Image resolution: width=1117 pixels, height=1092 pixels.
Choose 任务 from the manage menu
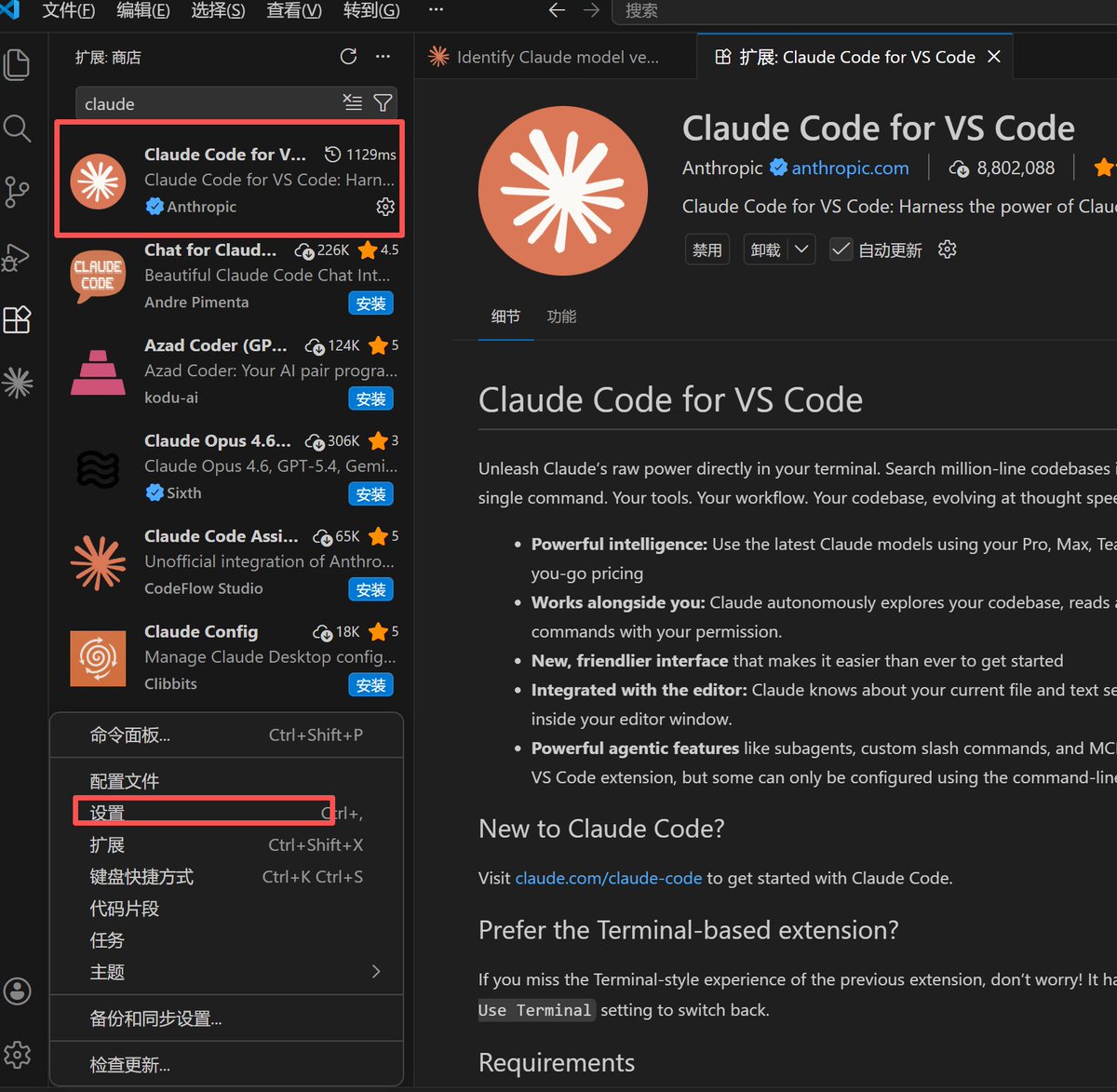226,939
